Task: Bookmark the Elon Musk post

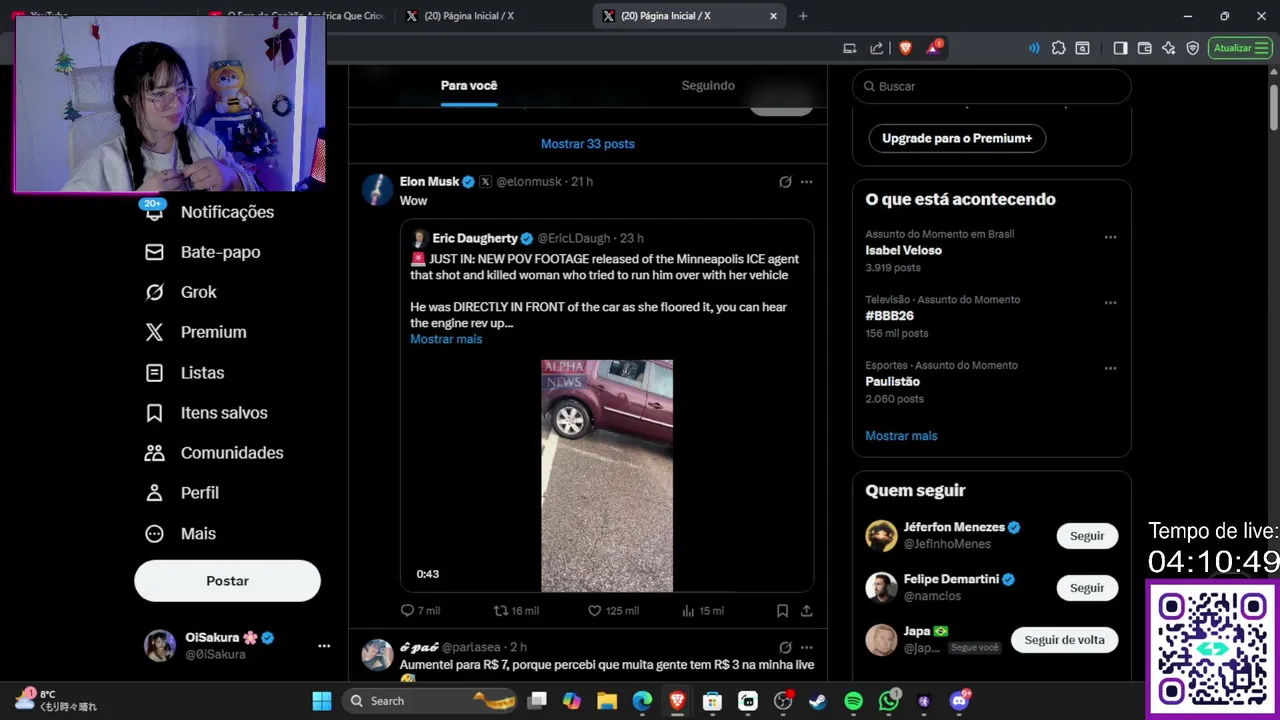Action: pos(782,610)
